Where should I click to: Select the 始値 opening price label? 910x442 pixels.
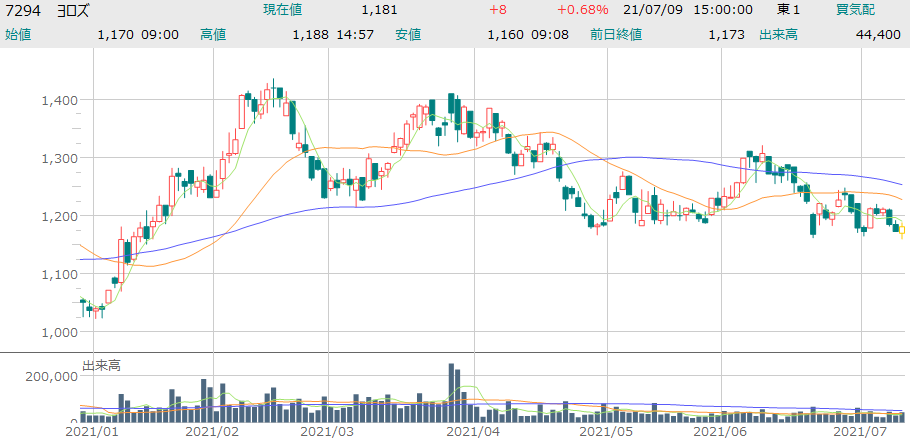click(18, 34)
